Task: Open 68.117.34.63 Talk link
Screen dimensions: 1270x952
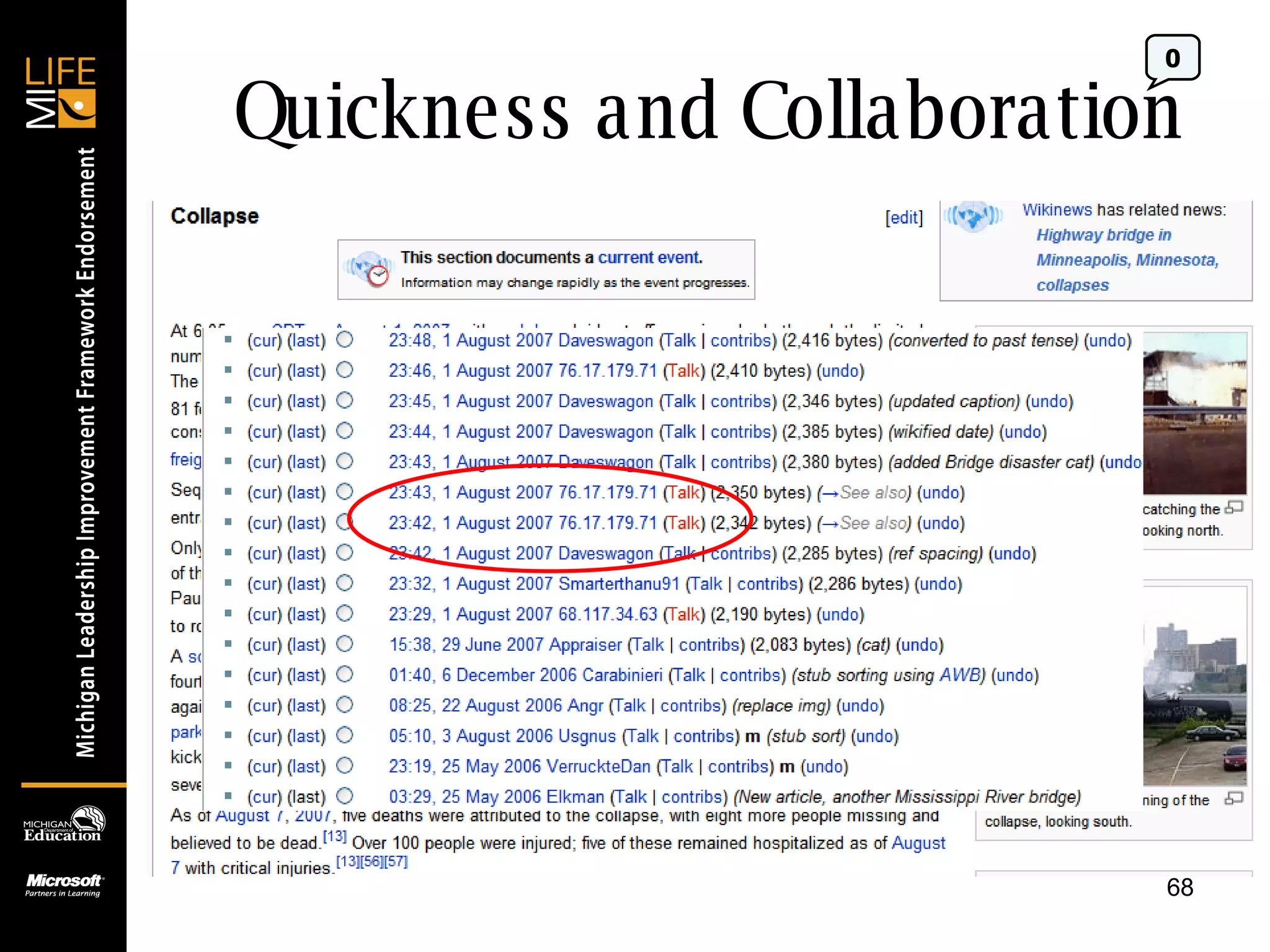Action: coord(684,614)
